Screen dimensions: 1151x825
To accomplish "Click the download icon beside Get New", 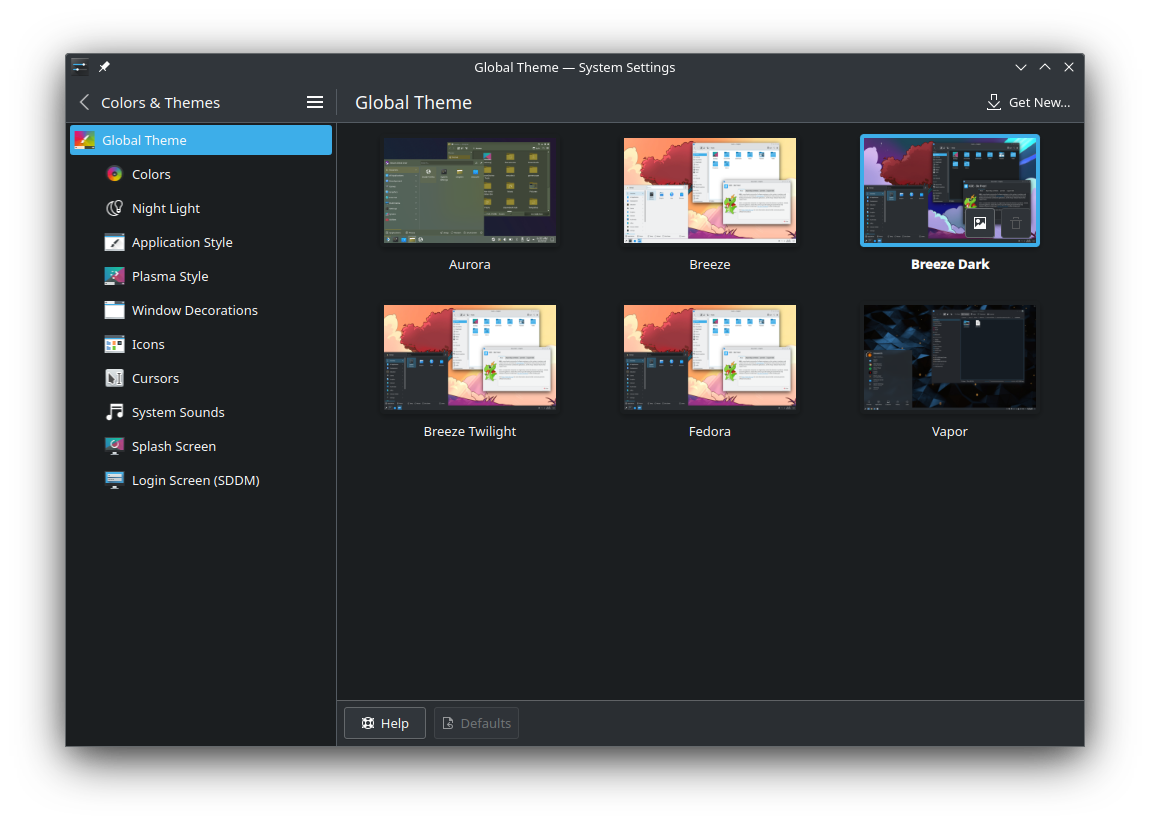I will pos(994,103).
